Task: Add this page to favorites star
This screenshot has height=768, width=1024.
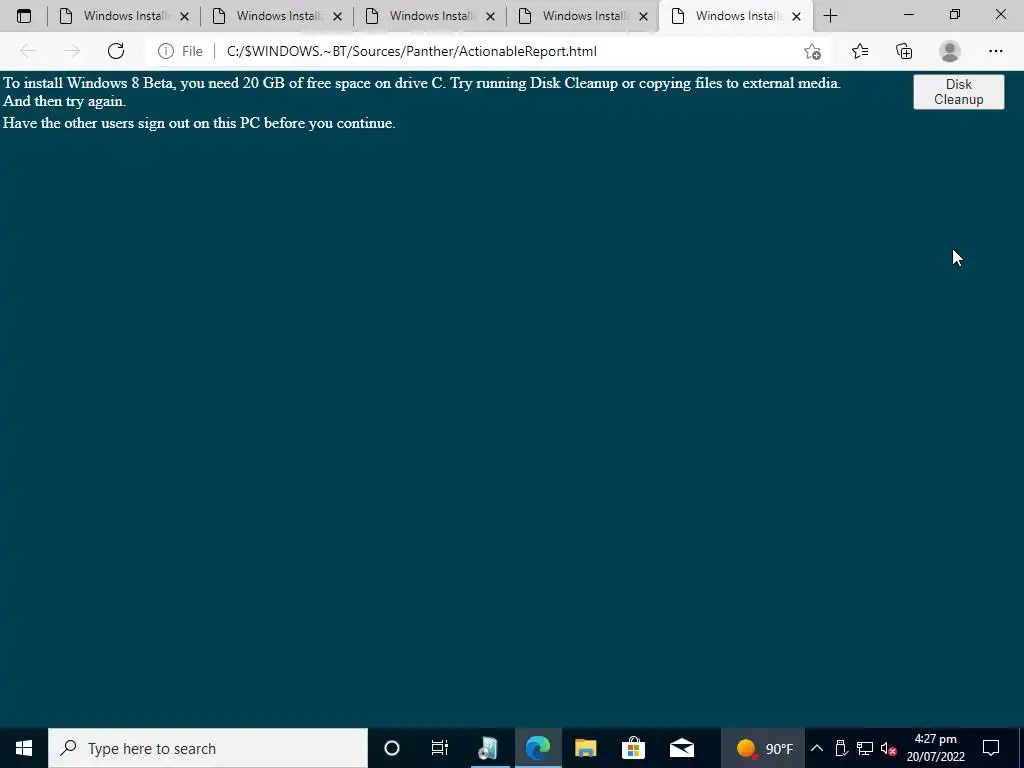Action: (812, 51)
